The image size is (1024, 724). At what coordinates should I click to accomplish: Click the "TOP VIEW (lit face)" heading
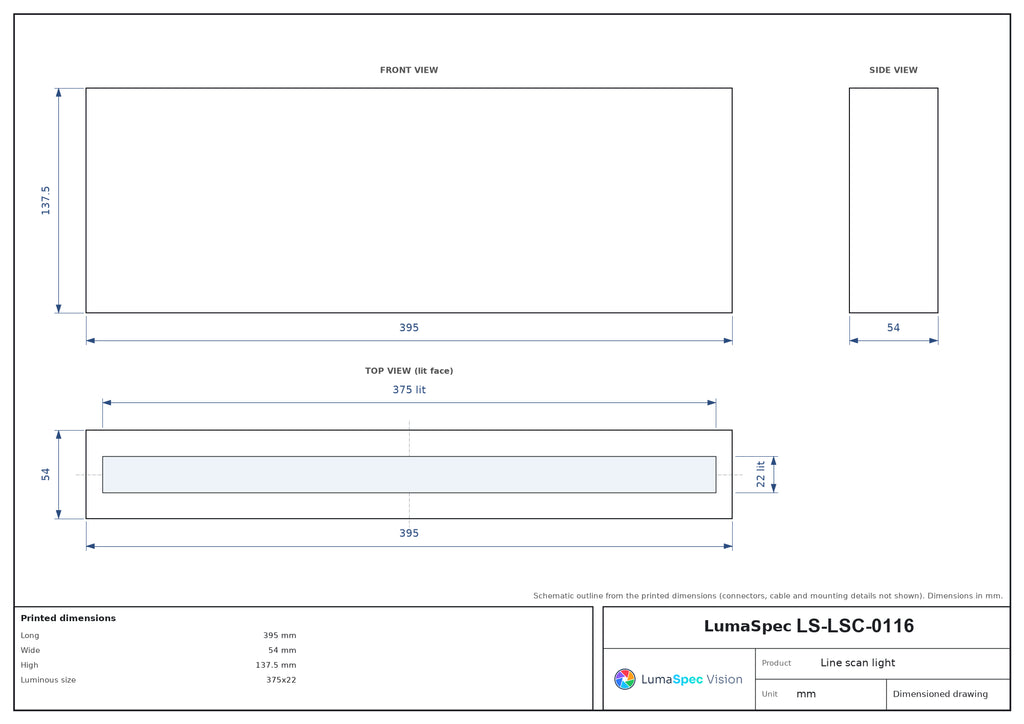click(409, 371)
